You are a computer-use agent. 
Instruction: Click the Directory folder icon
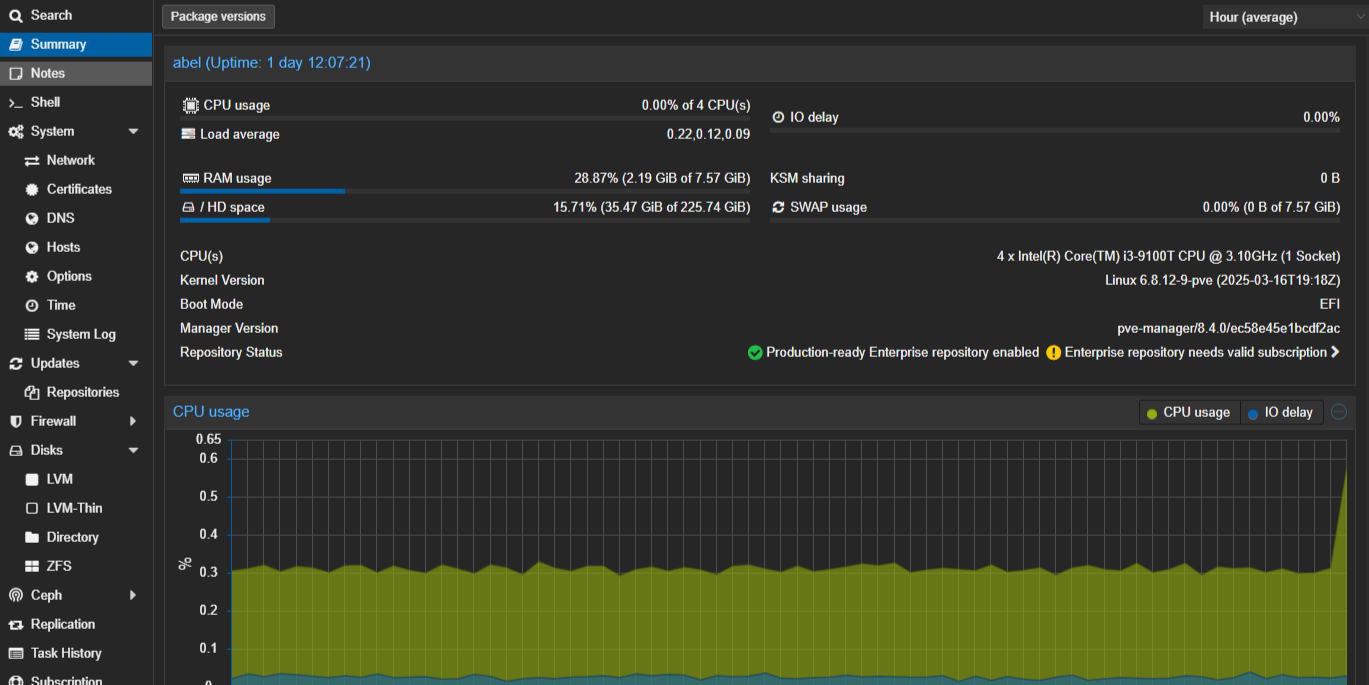pyautogui.click(x=32, y=537)
